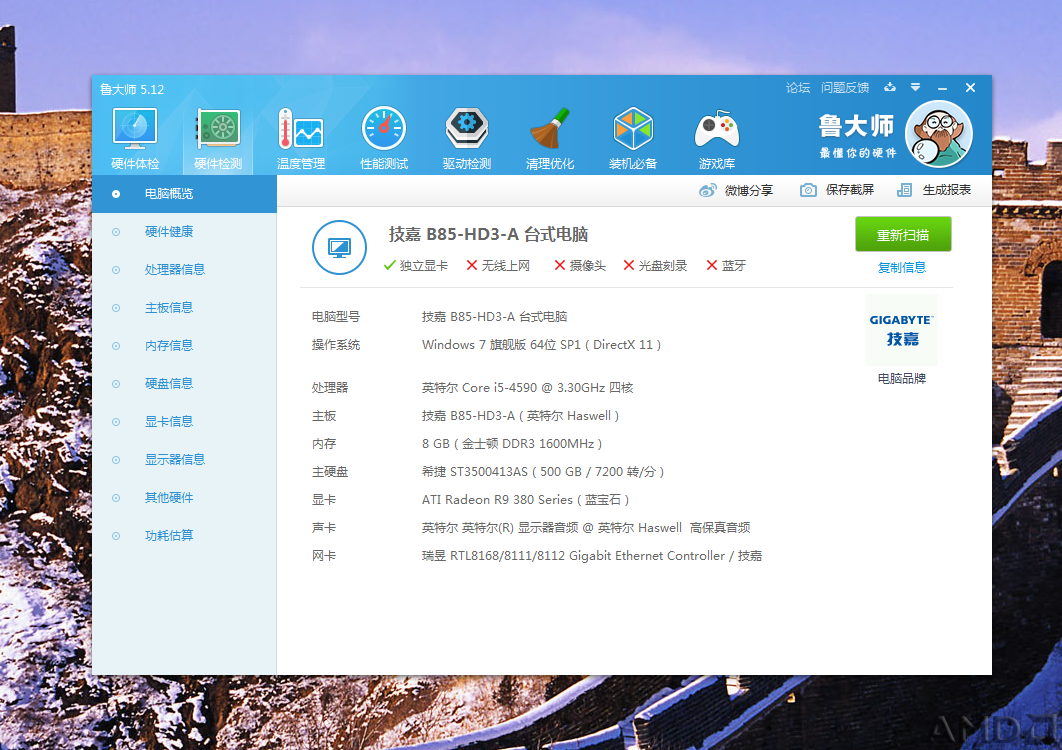Click the 蓝牙 feature indicator
The image size is (1062, 750).
(x=726, y=266)
